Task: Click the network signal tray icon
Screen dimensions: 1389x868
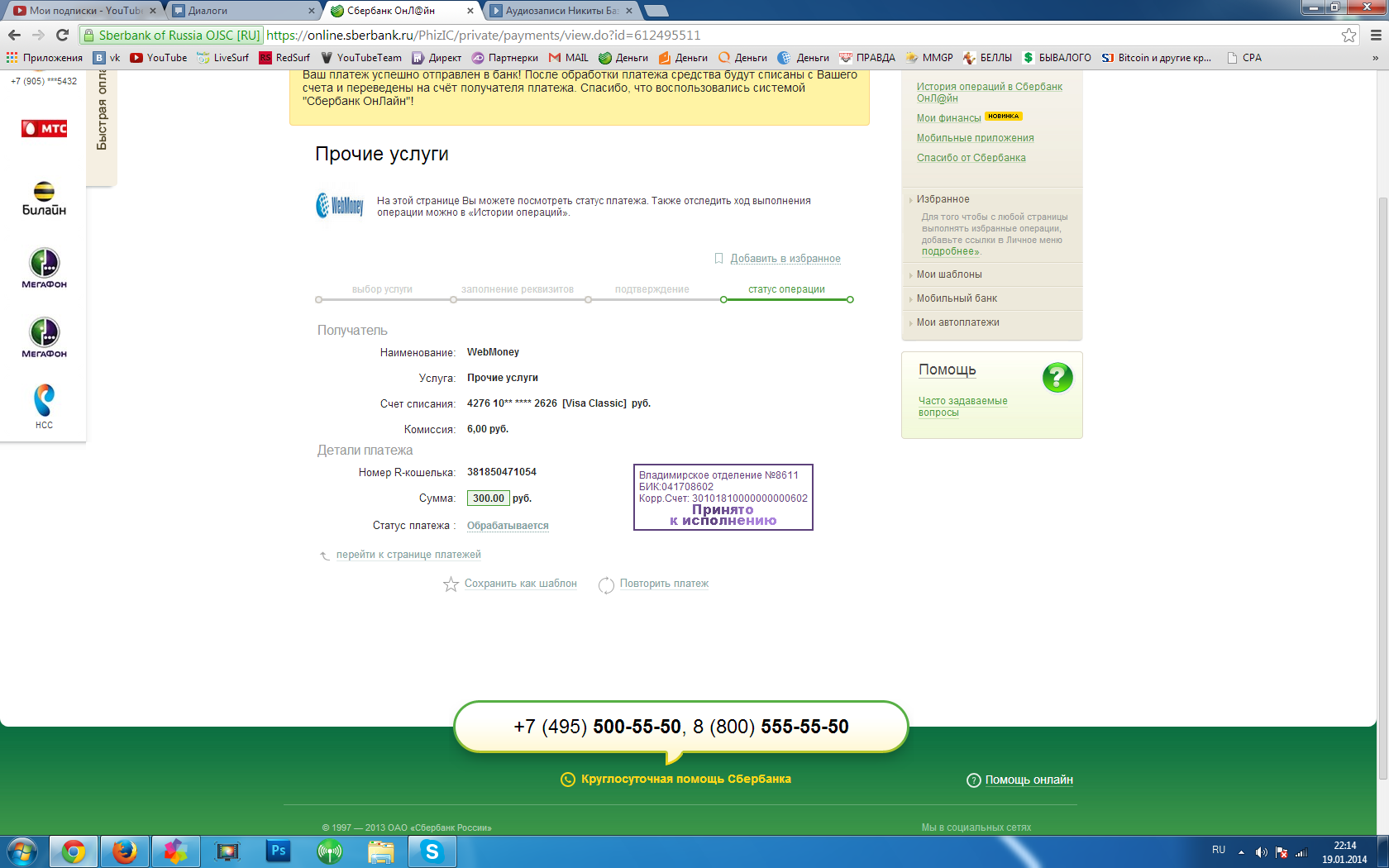Action: [x=1301, y=852]
